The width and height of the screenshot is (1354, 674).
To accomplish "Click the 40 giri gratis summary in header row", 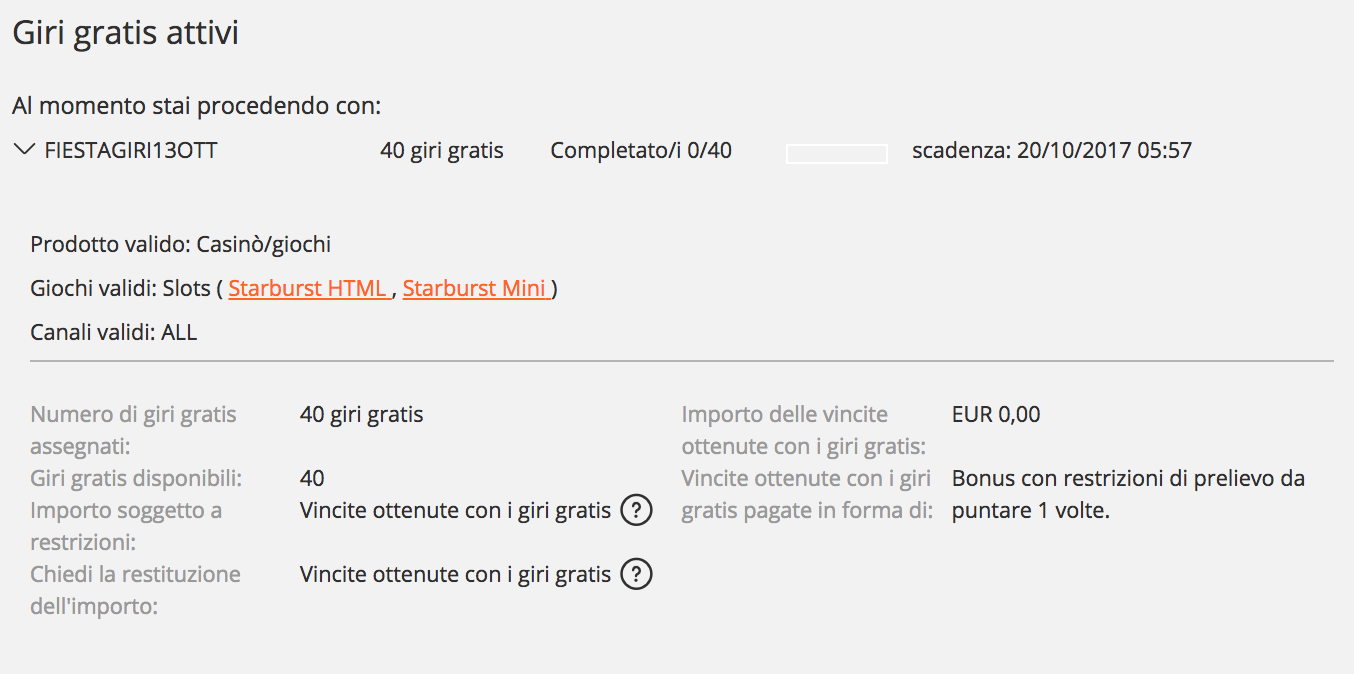I will click(x=442, y=151).
